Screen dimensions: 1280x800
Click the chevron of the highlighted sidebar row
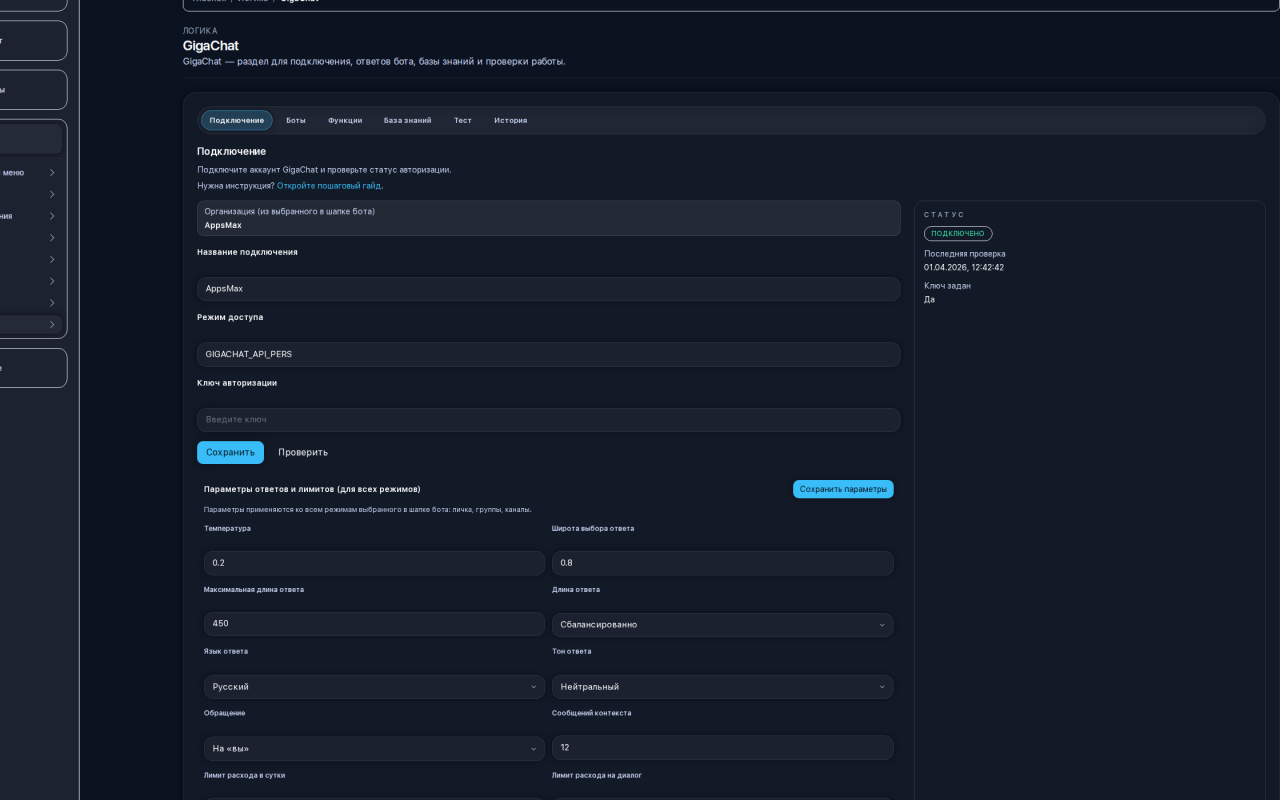[x=52, y=325]
